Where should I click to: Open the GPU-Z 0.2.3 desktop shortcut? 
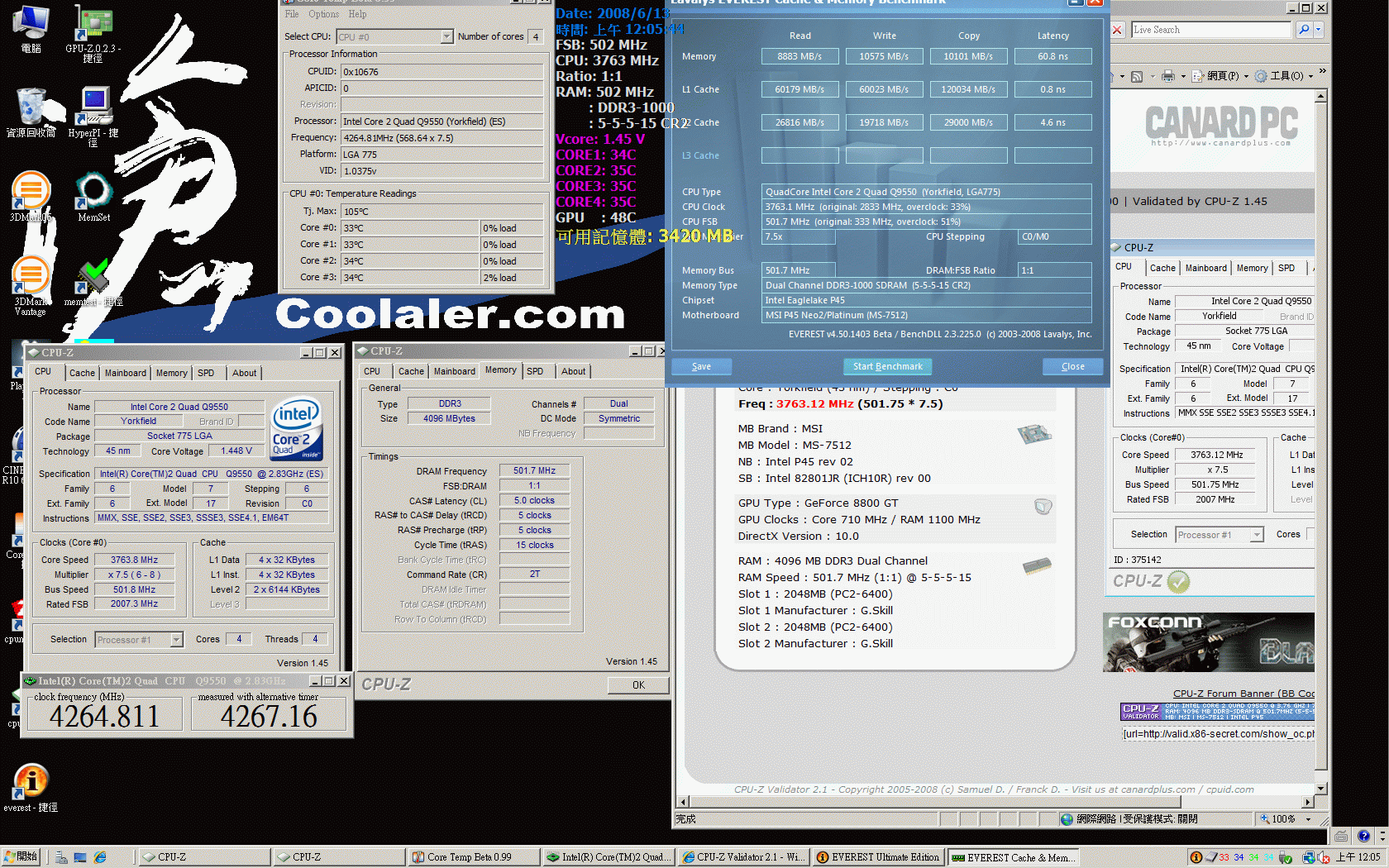(x=93, y=33)
